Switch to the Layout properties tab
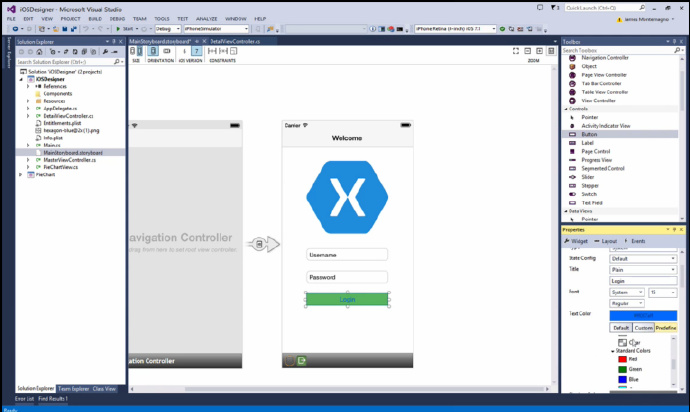The height and width of the screenshot is (412, 690). coord(606,241)
